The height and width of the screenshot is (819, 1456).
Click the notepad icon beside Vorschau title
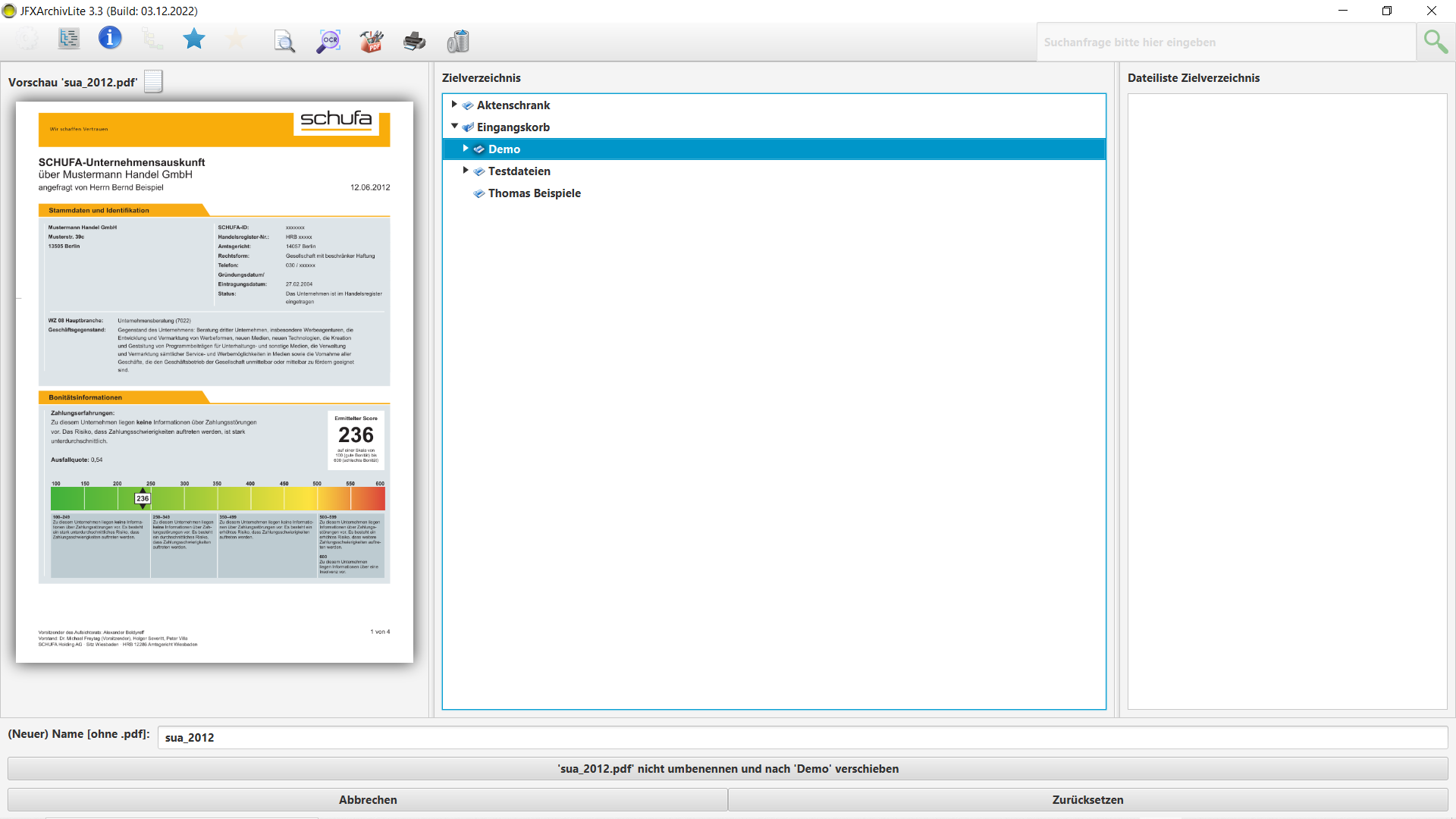click(153, 81)
